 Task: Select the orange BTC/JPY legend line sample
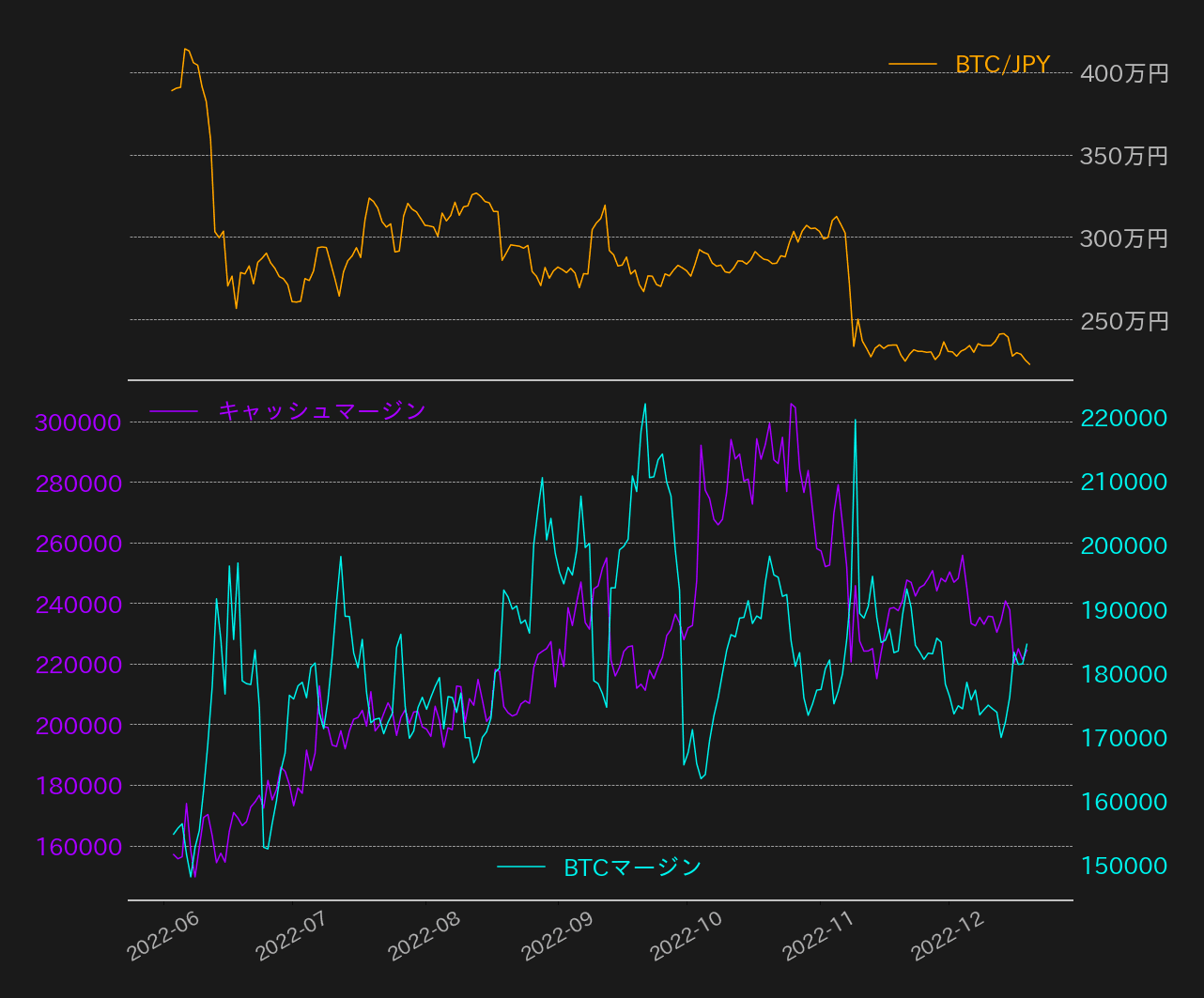pyautogui.click(x=913, y=65)
